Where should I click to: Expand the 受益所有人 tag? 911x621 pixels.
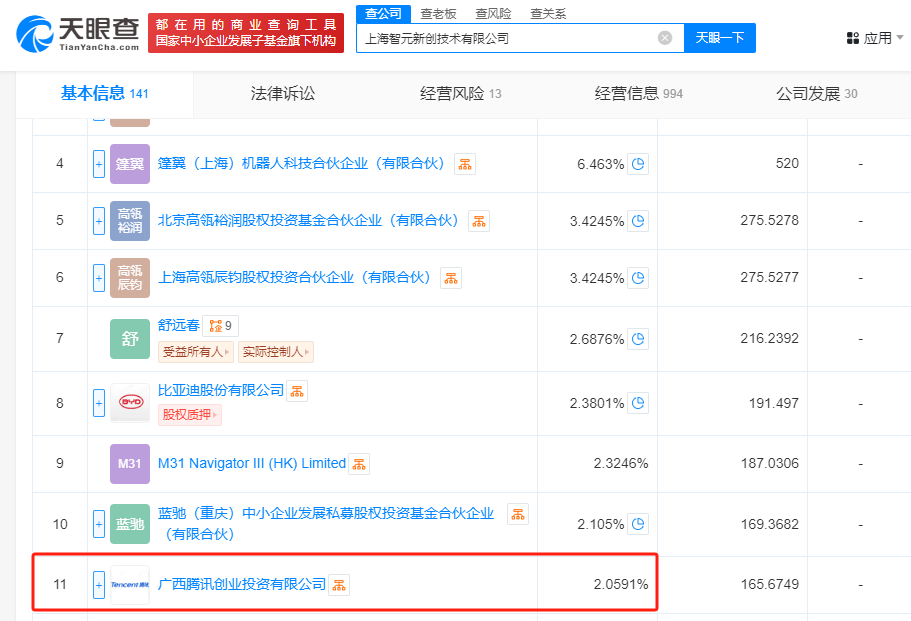coord(196,351)
